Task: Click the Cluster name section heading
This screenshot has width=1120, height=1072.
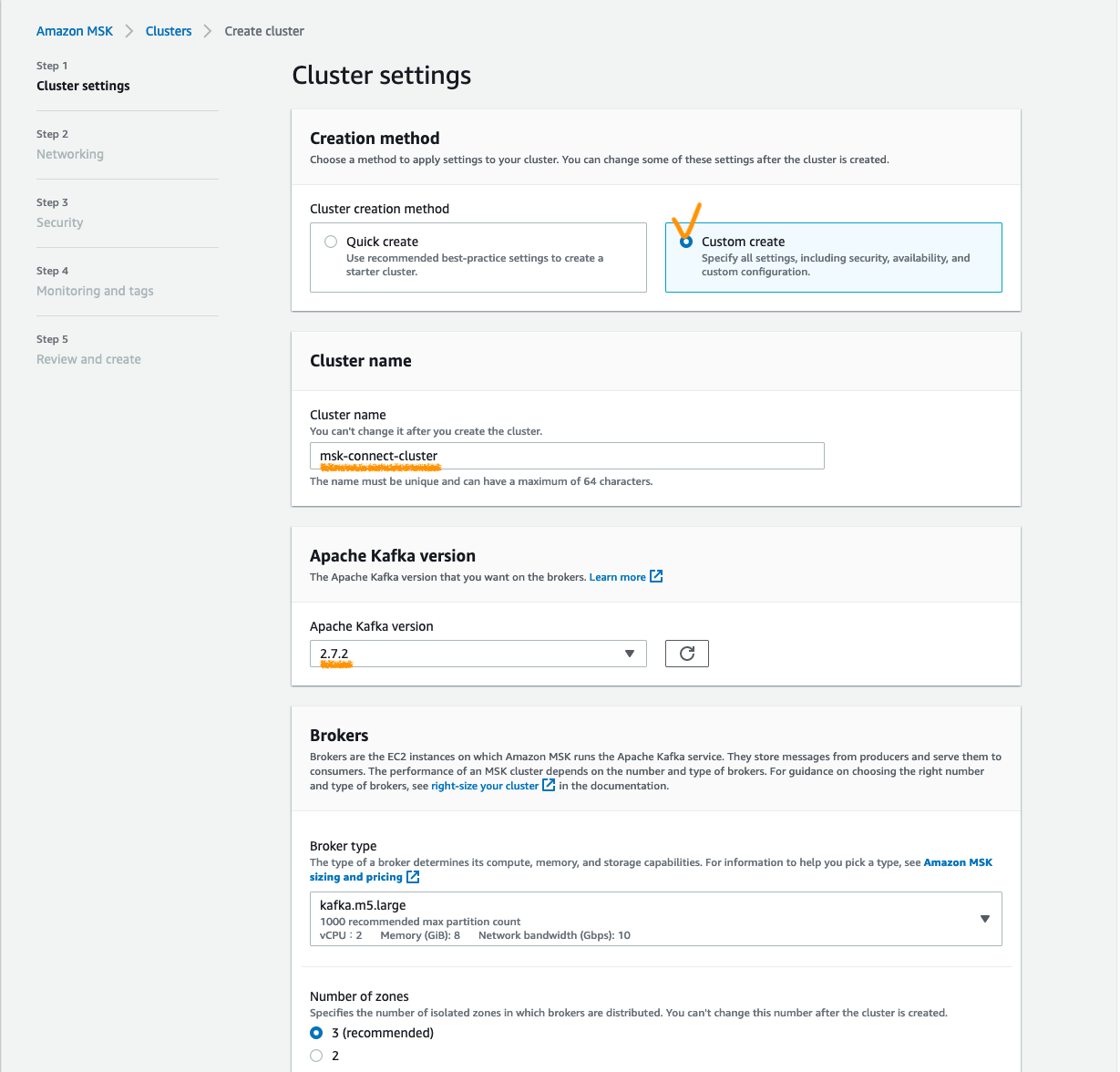Action: 361,361
